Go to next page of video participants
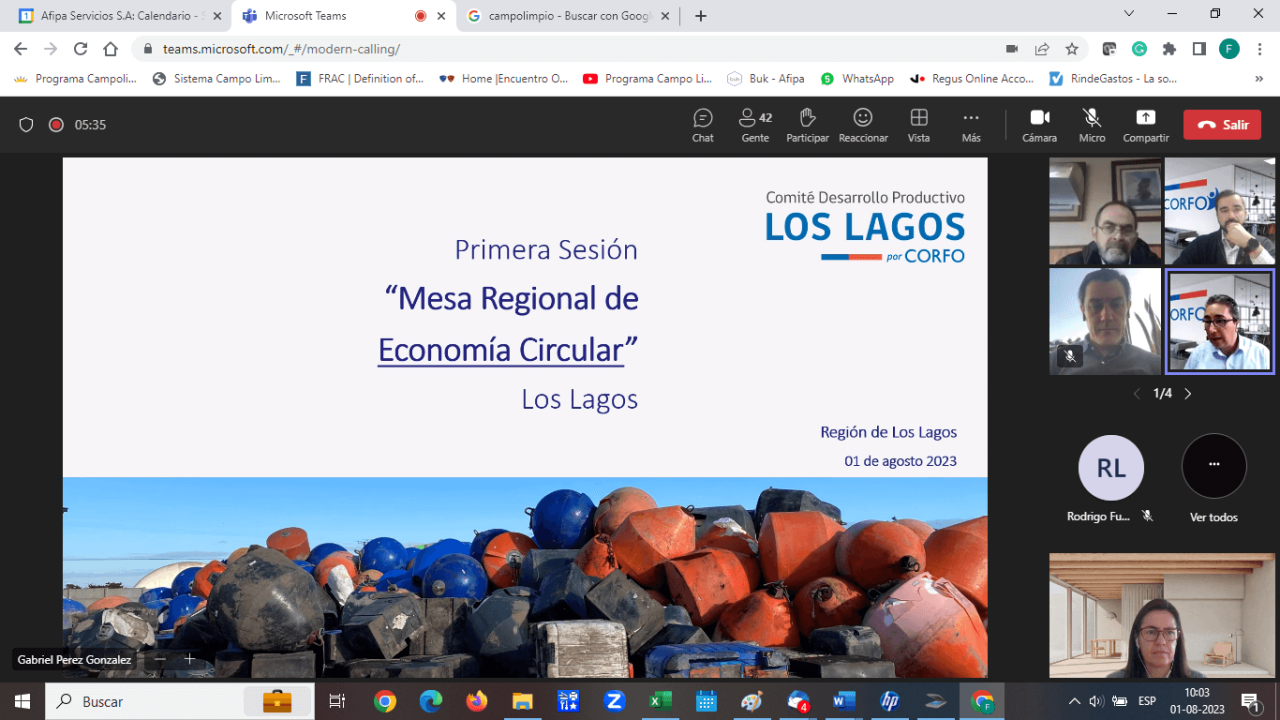This screenshot has width=1280, height=720. 1188,394
